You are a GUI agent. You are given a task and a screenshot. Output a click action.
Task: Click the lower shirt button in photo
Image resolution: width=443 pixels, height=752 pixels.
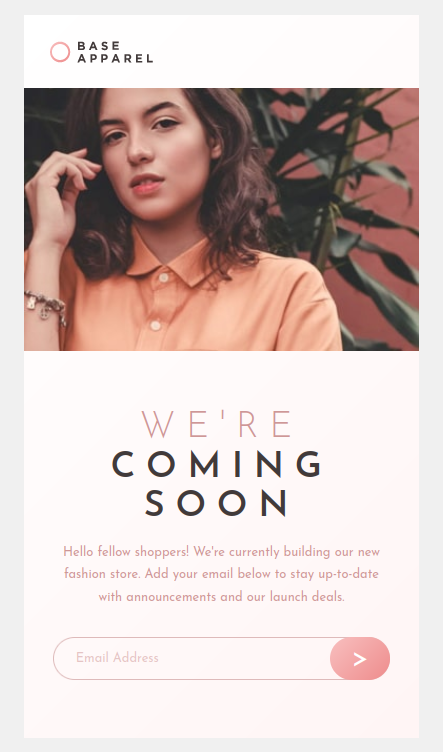pyautogui.click(x=155, y=326)
